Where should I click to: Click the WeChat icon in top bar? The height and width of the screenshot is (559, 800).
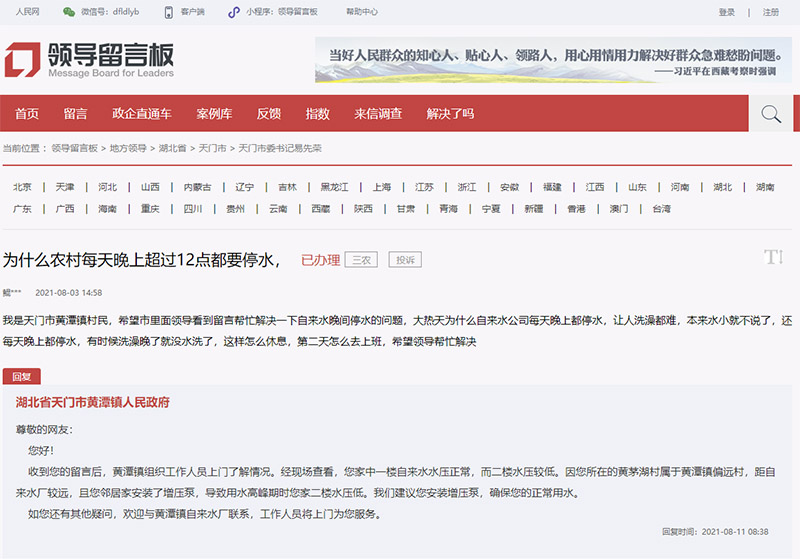(x=68, y=13)
